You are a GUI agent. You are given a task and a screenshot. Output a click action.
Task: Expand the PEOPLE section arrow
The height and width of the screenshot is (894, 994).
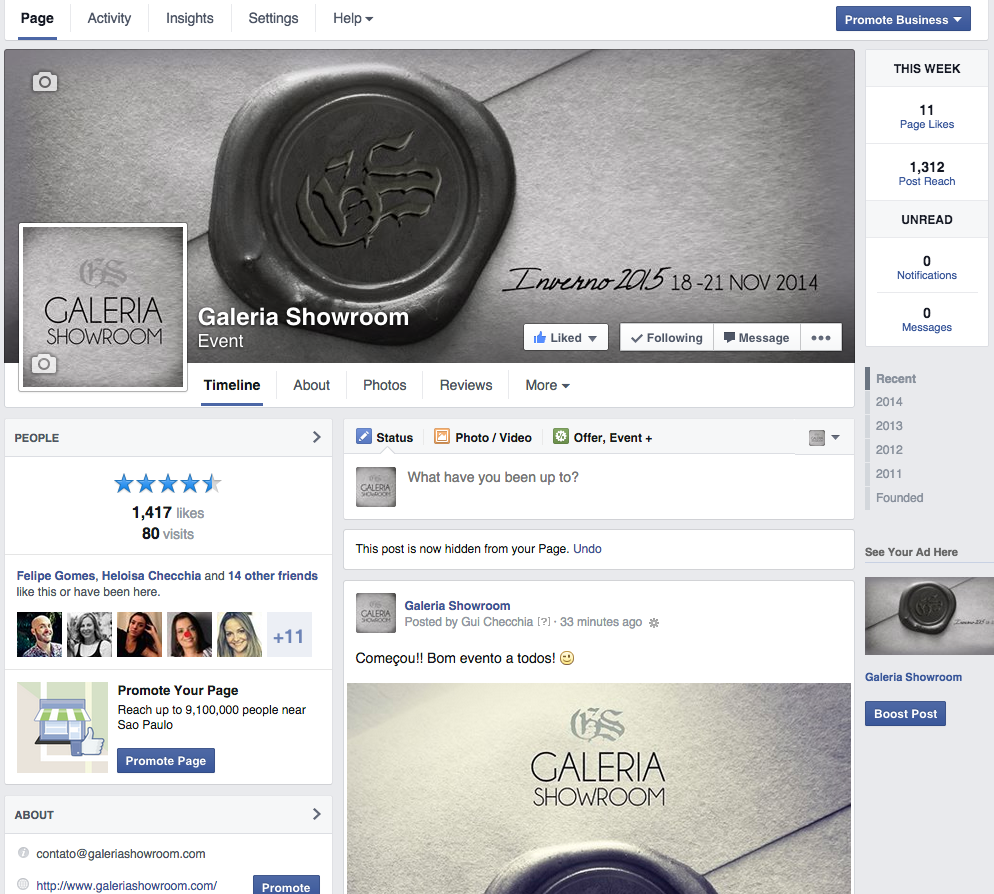316,437
